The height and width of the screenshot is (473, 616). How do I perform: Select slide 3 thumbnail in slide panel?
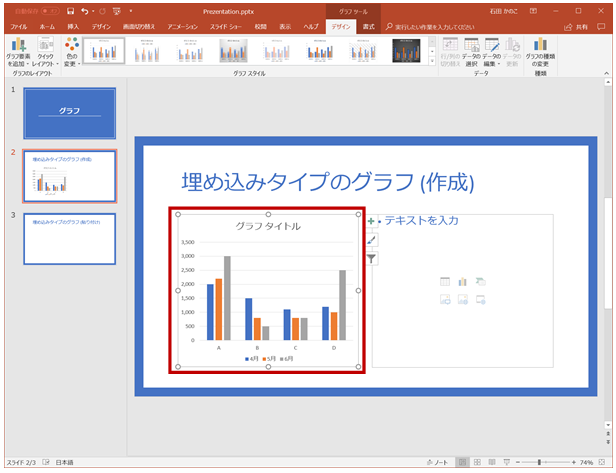(x=69, y=238)
